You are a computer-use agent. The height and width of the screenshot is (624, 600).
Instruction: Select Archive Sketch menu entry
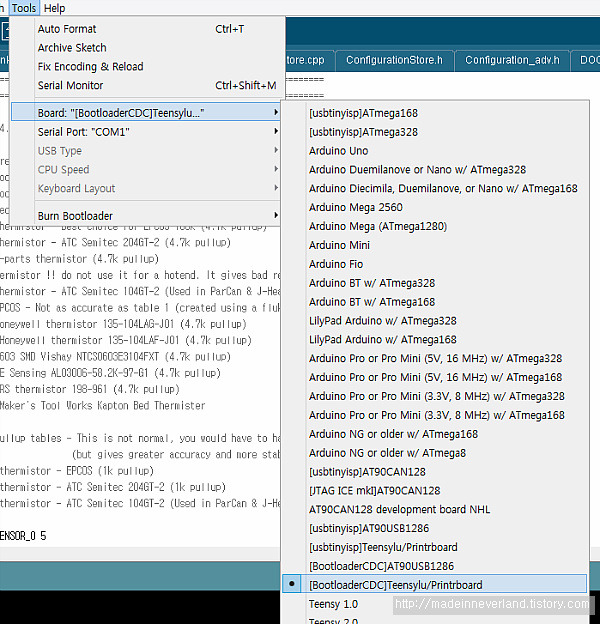[x=146, y=48]
